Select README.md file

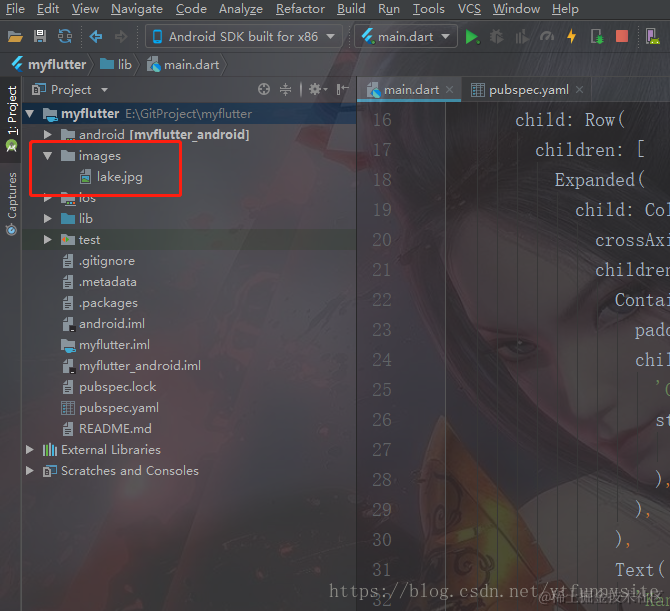coord(107,429)
